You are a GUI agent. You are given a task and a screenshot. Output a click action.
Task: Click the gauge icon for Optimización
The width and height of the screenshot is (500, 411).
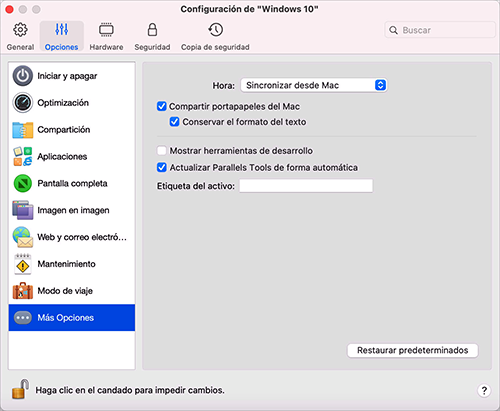click(23, 103)
